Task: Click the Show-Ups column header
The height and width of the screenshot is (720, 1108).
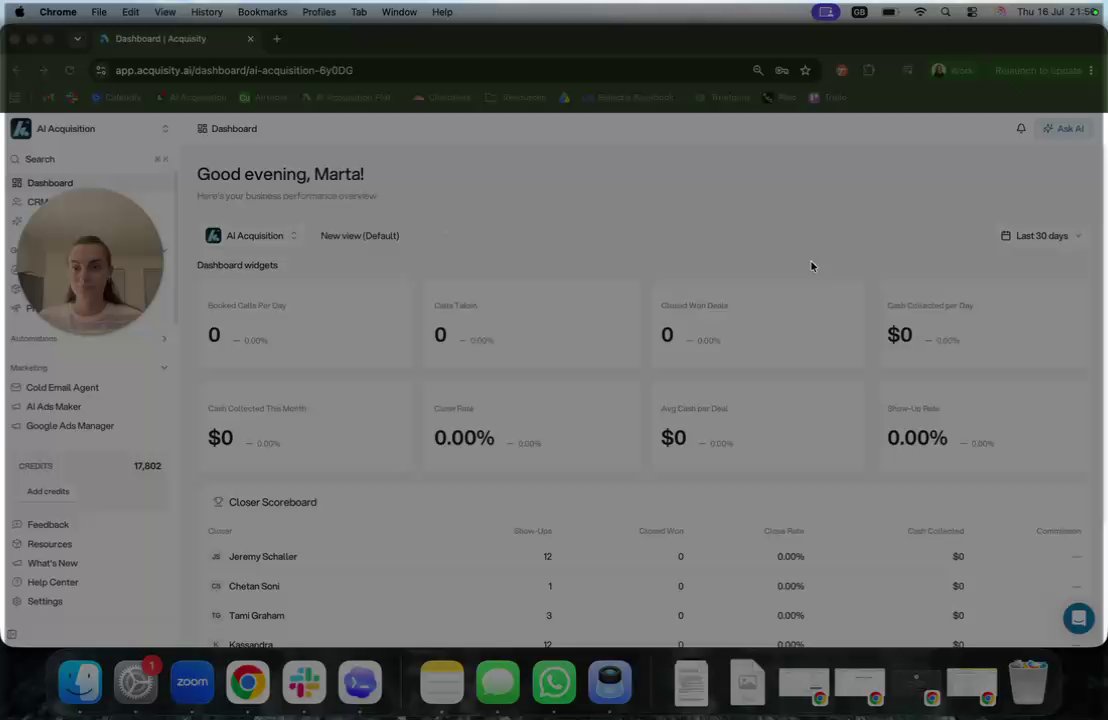Action: point(532,531)
